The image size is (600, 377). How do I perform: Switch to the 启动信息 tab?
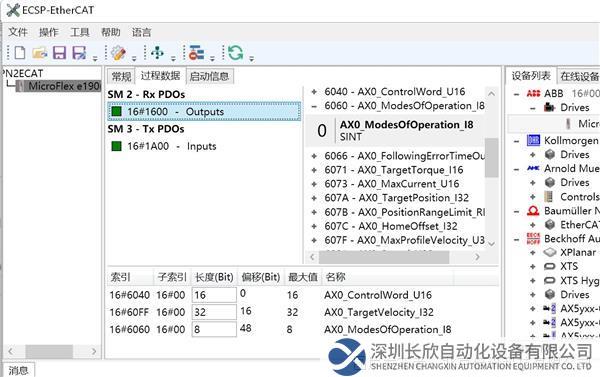point(209,76)
